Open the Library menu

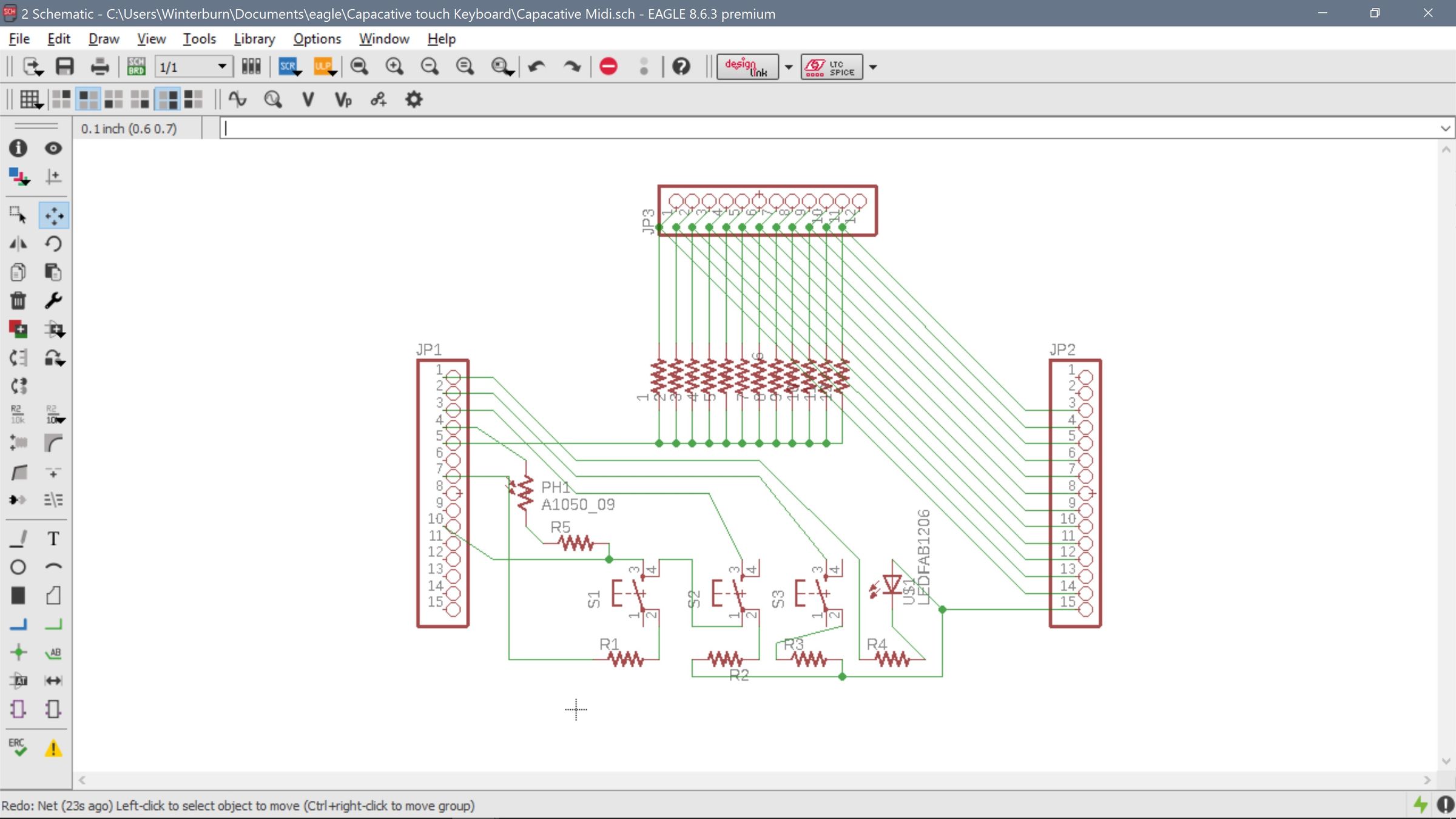click(254, 38)
